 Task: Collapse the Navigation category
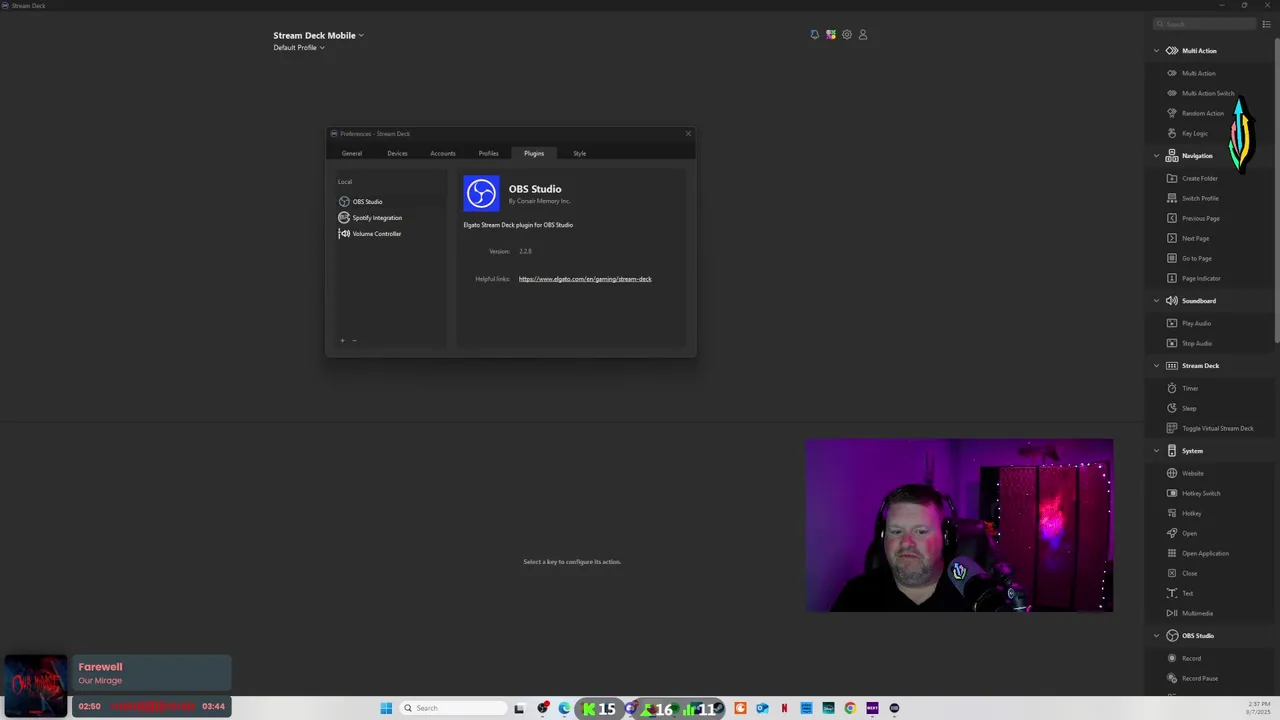[1157, 156]
